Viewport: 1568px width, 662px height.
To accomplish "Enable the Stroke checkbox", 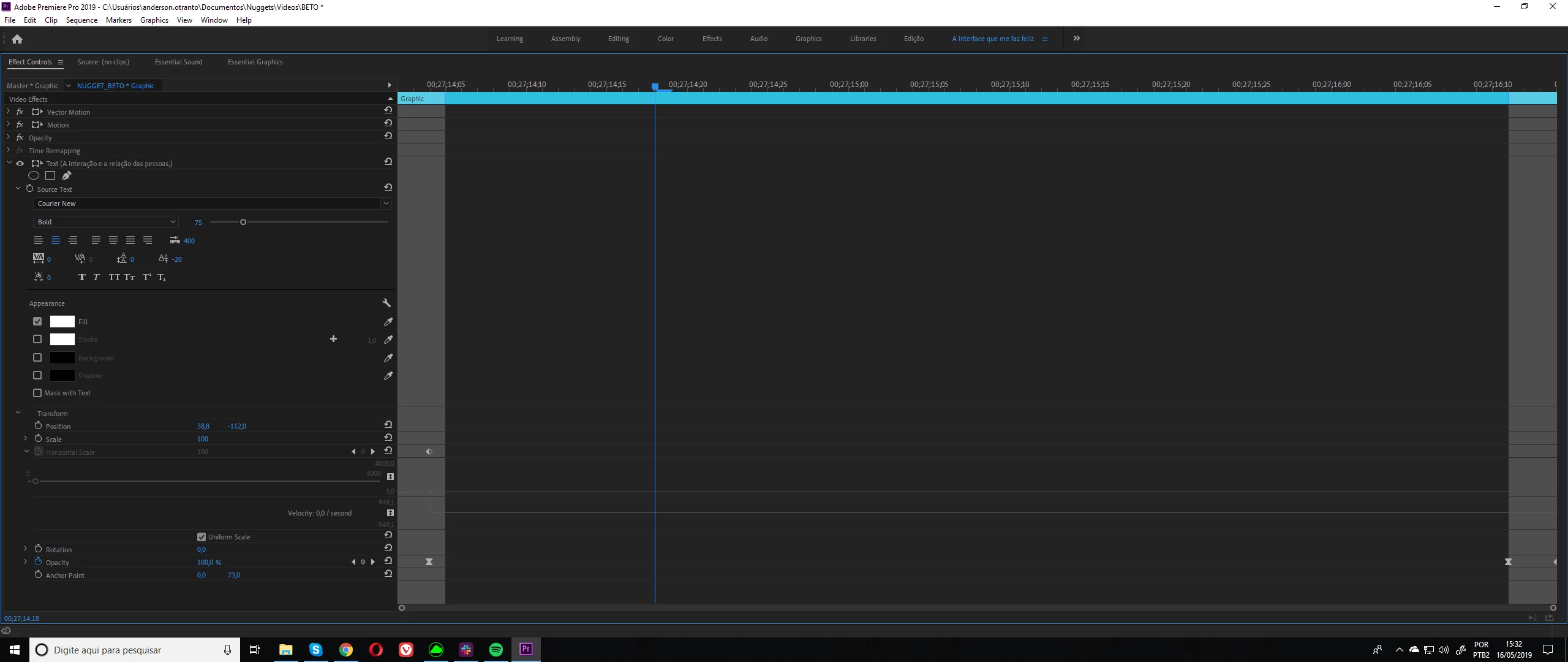I will point(37,340).
